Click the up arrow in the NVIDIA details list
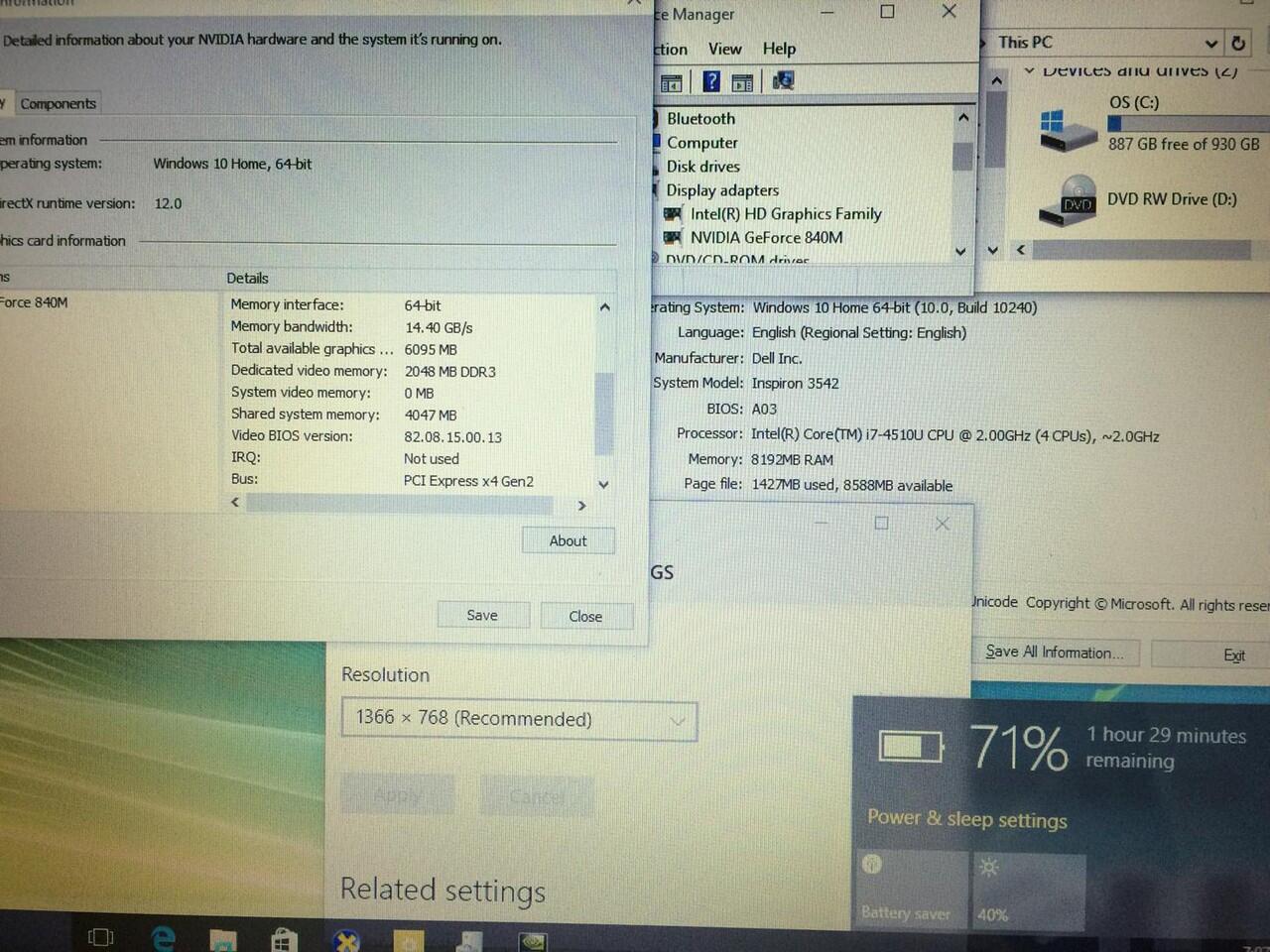 coord(604,307)
